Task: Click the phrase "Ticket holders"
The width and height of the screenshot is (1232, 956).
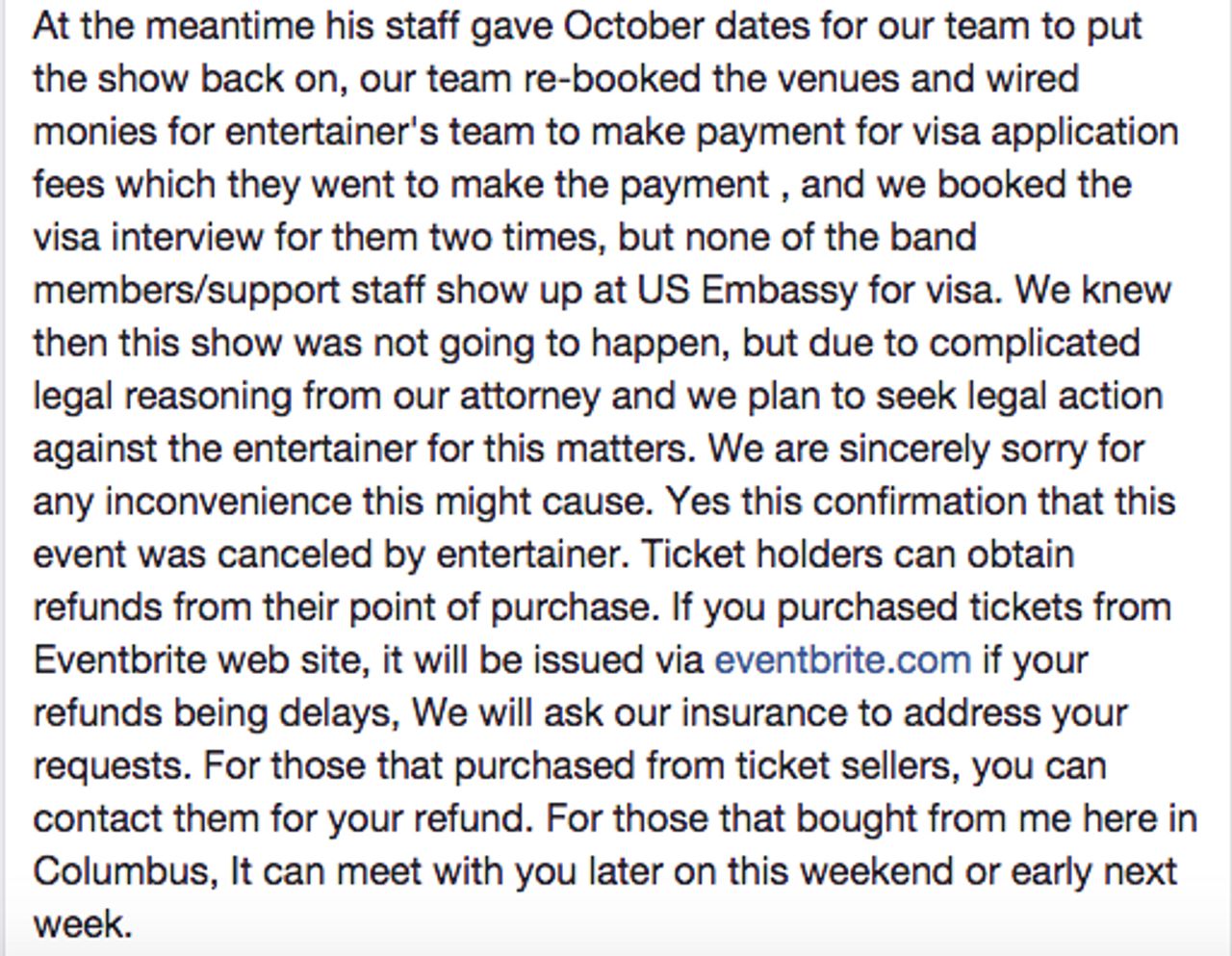Action: [x=761, y=555]
